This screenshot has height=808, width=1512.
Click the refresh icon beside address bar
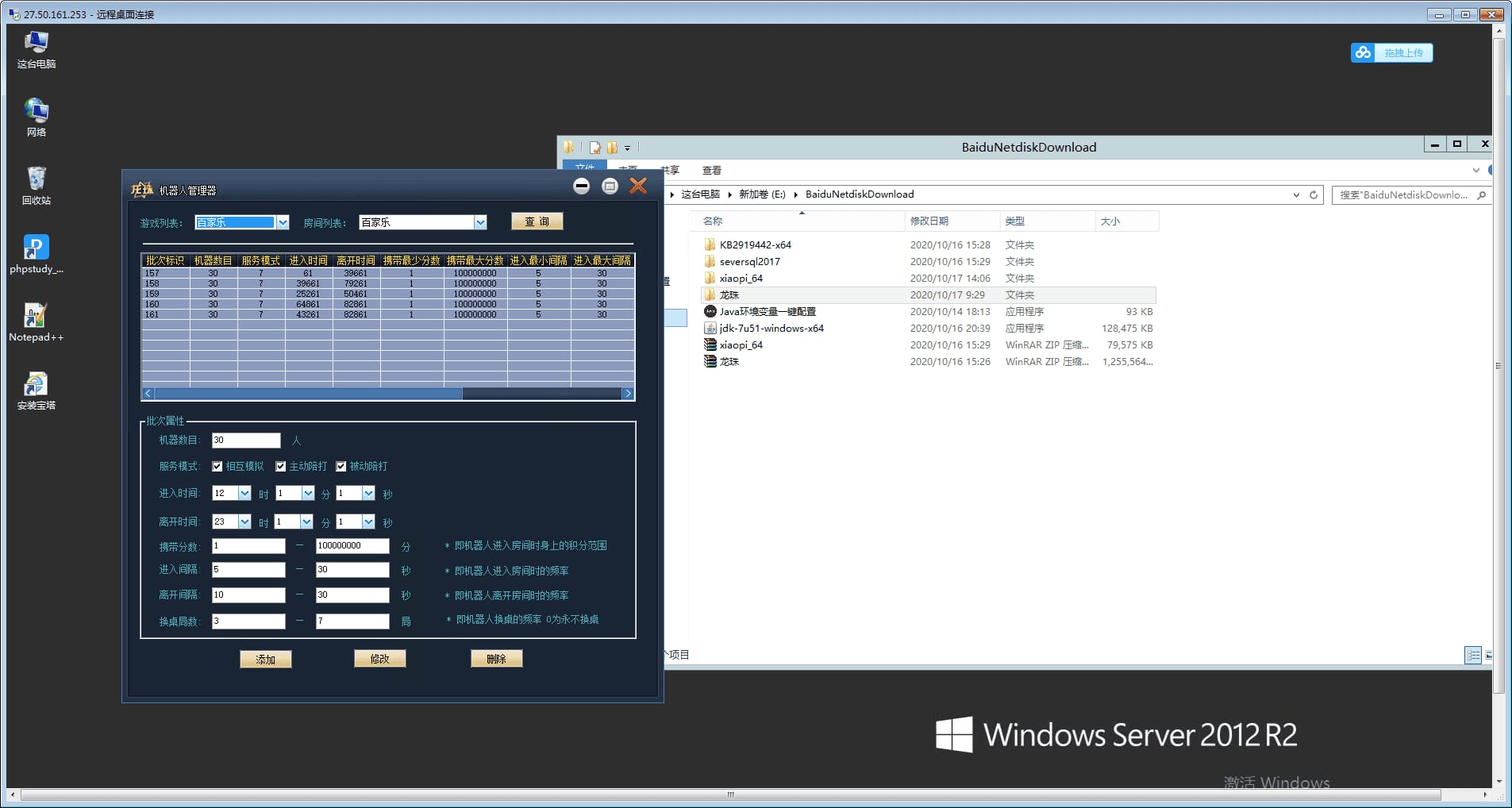pyautogui.click(x=1314, y=195)
